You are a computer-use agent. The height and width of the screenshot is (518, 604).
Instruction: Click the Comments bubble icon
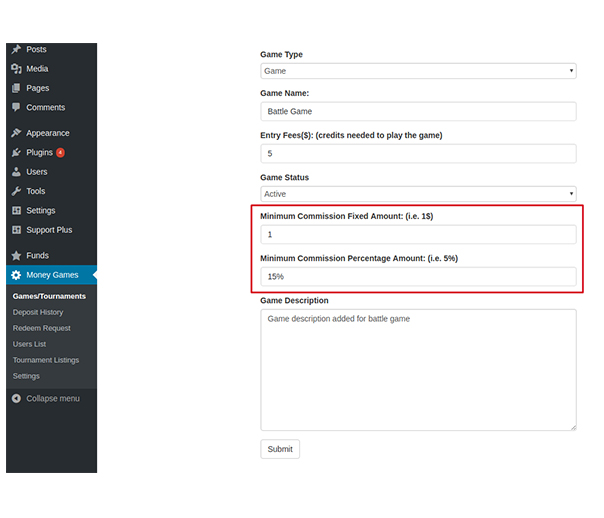click(16, 107)
